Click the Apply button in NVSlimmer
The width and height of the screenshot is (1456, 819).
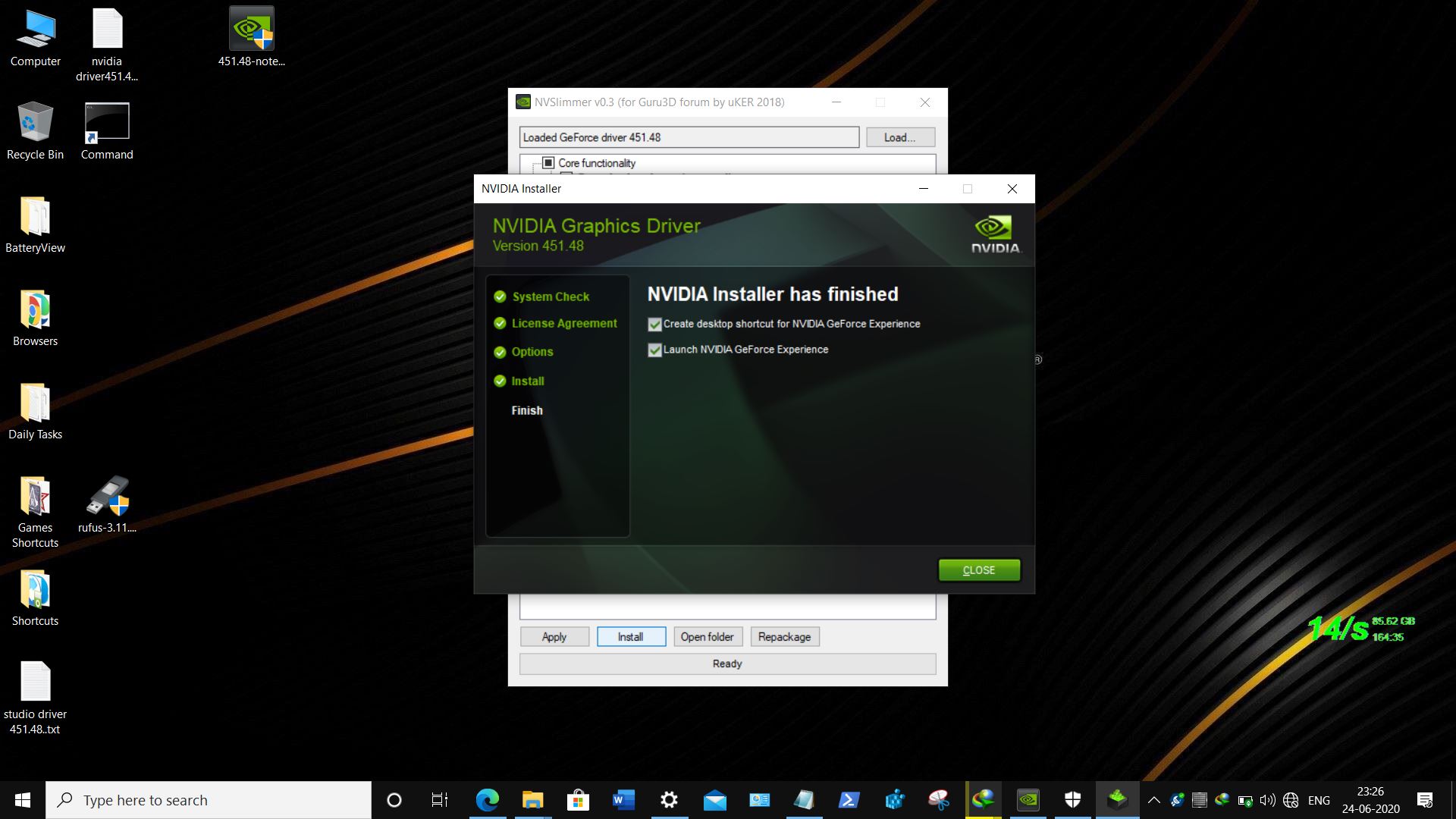click(554, 637)
